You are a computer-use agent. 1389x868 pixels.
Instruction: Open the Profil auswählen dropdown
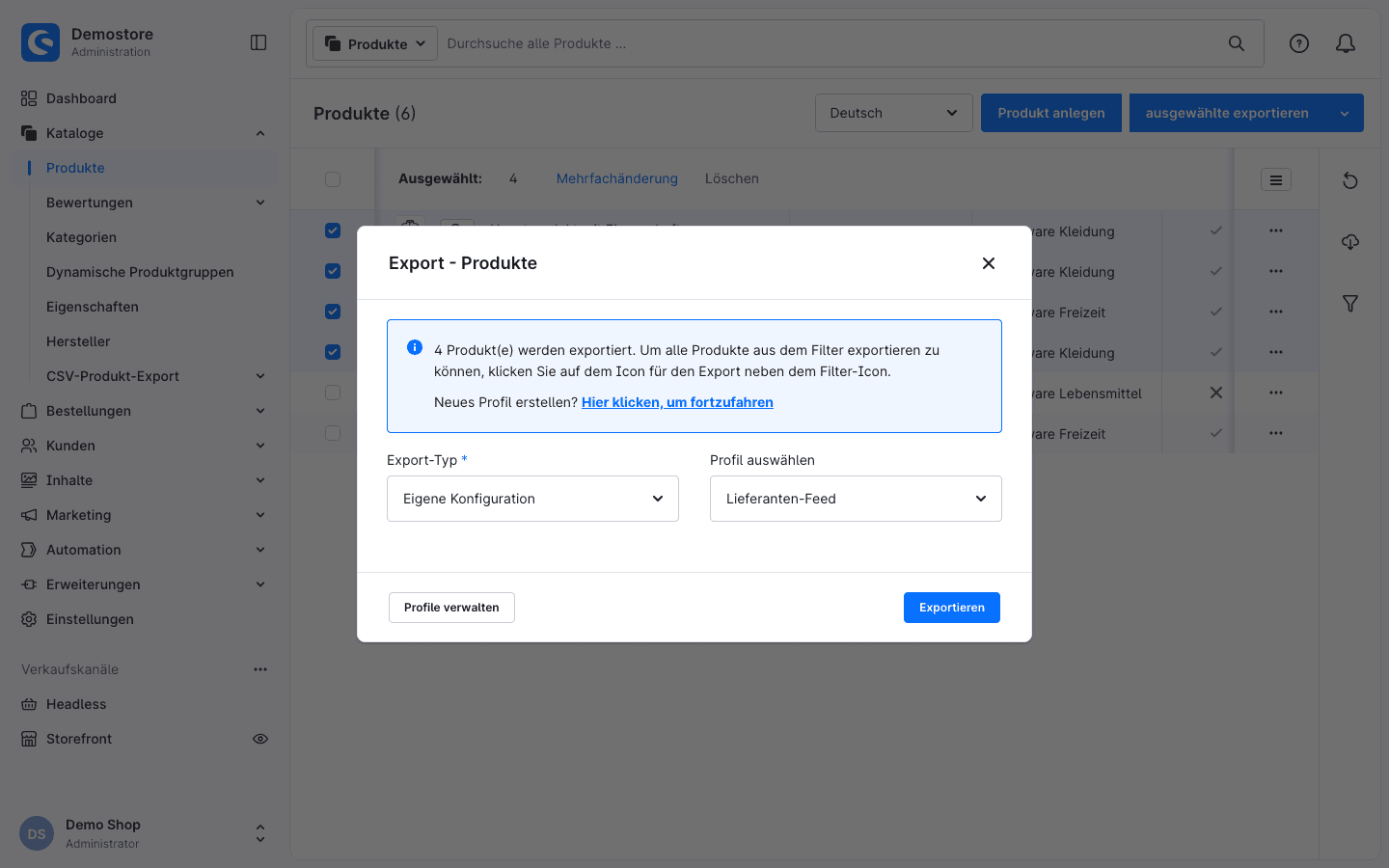point(856,499)
